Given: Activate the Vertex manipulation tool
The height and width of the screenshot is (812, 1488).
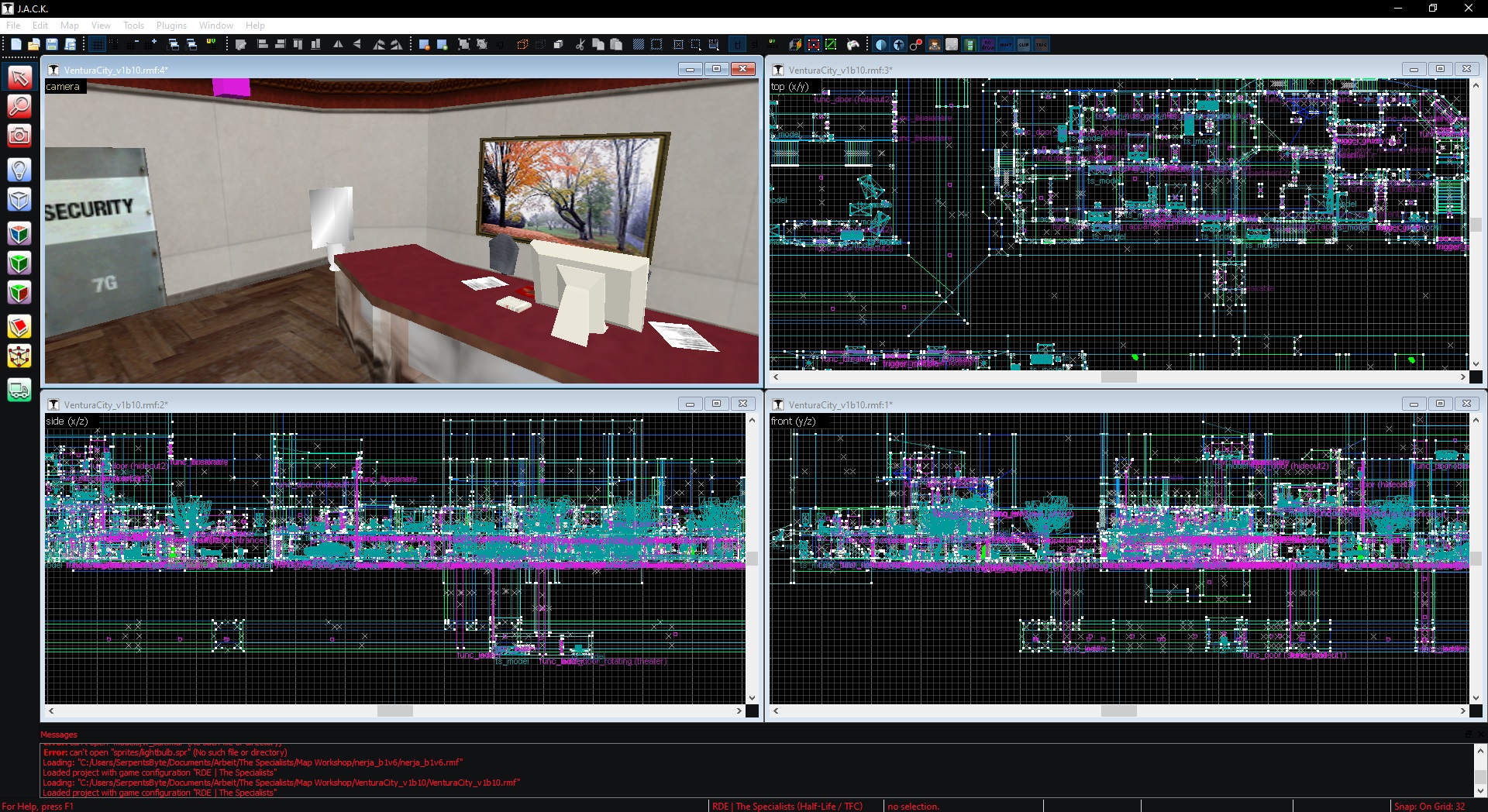Looking at the screenshot, I should click(x=19, y=356).
